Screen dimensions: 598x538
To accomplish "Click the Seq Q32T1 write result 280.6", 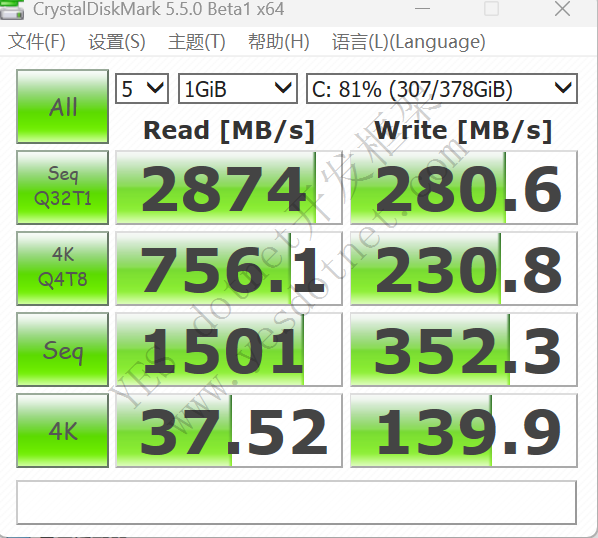I will (464, 187).
